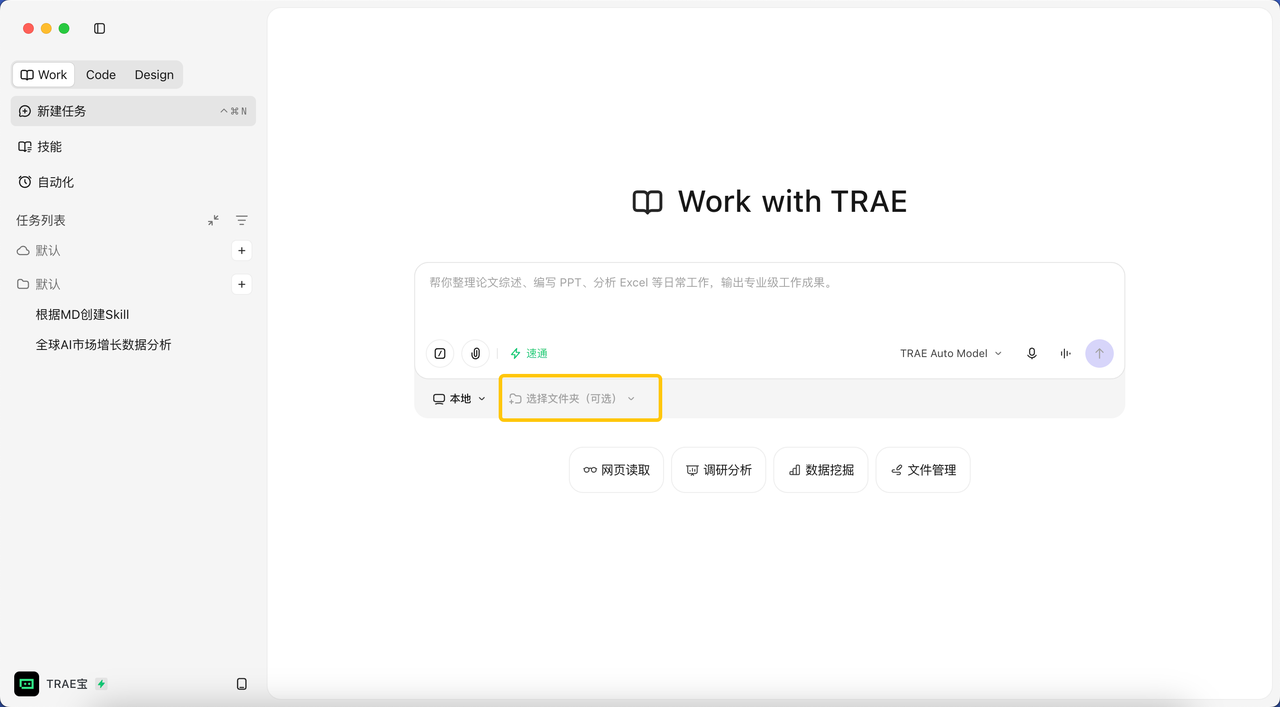Start voice input with microphone icon

coord(1032,353)
